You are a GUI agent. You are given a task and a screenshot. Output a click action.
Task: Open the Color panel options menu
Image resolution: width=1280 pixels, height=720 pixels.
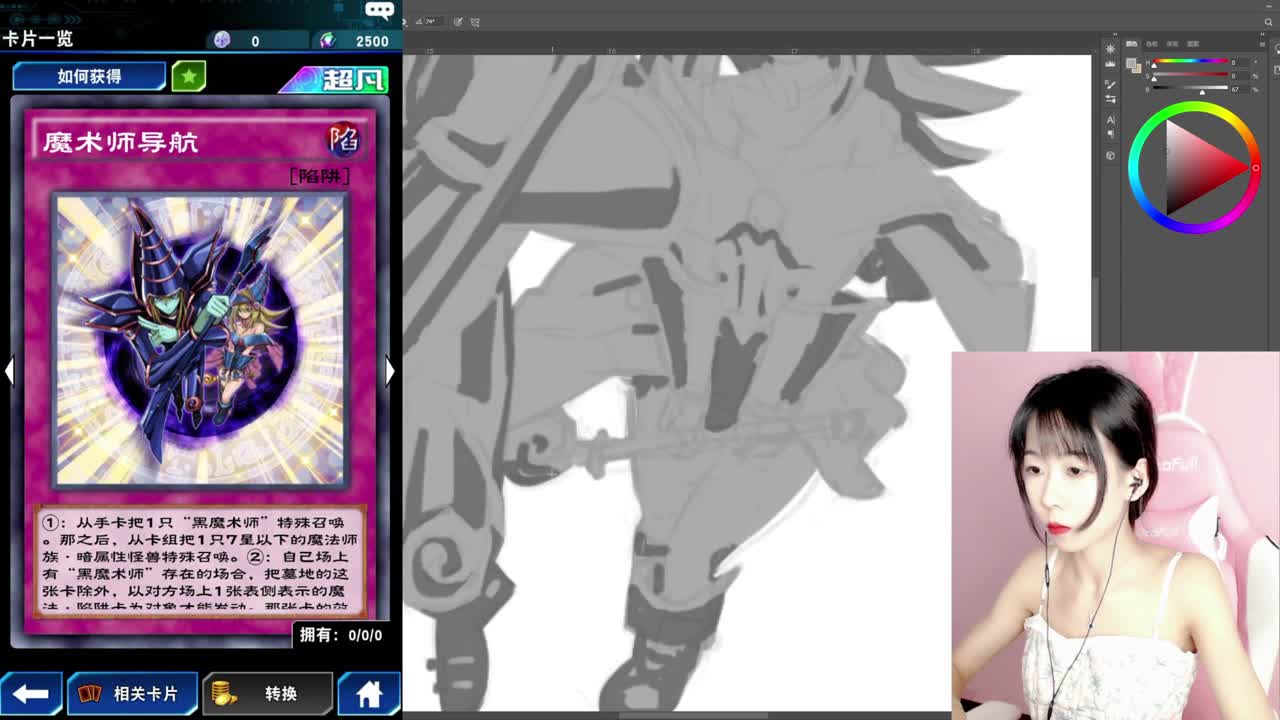1262,44
